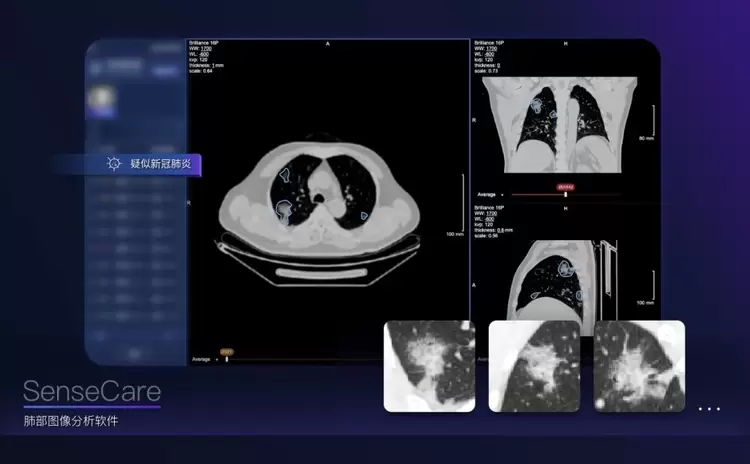Screen dimensions: 750x464
Task: Open the third lesion close-up thumbnail
Action: 639,366
